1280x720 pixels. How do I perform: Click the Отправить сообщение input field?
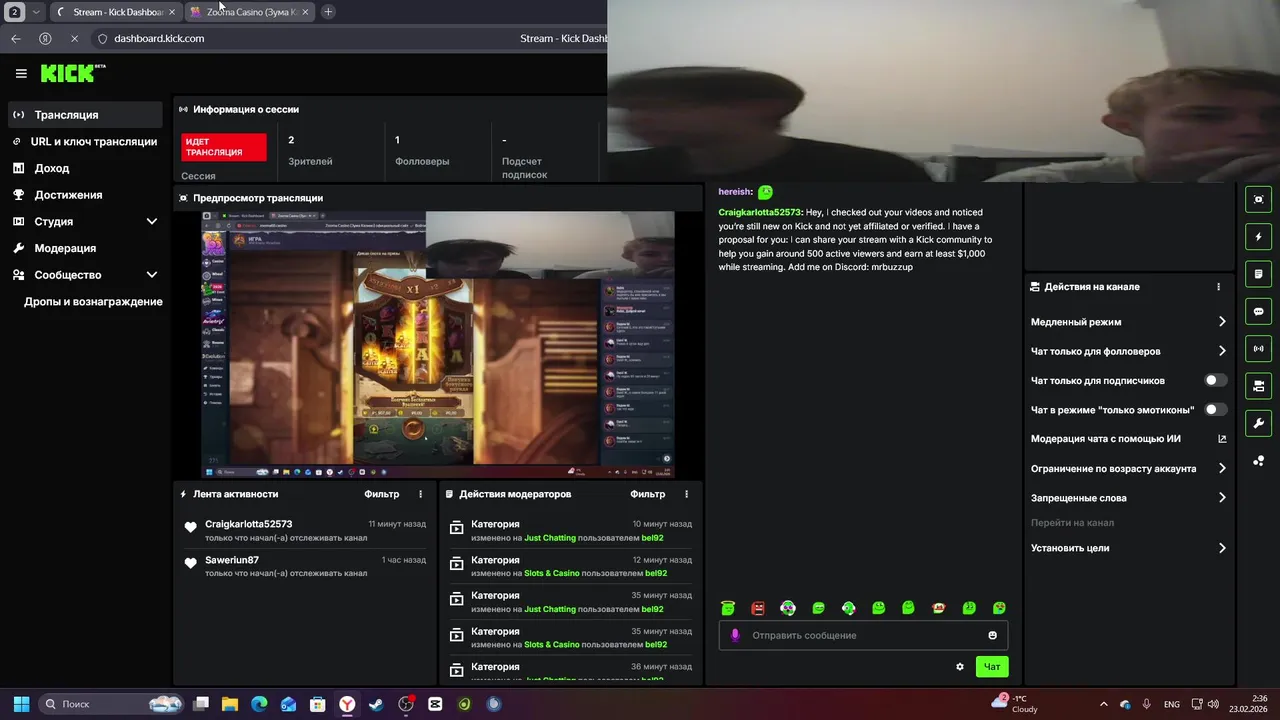click(x=864, y=635)
